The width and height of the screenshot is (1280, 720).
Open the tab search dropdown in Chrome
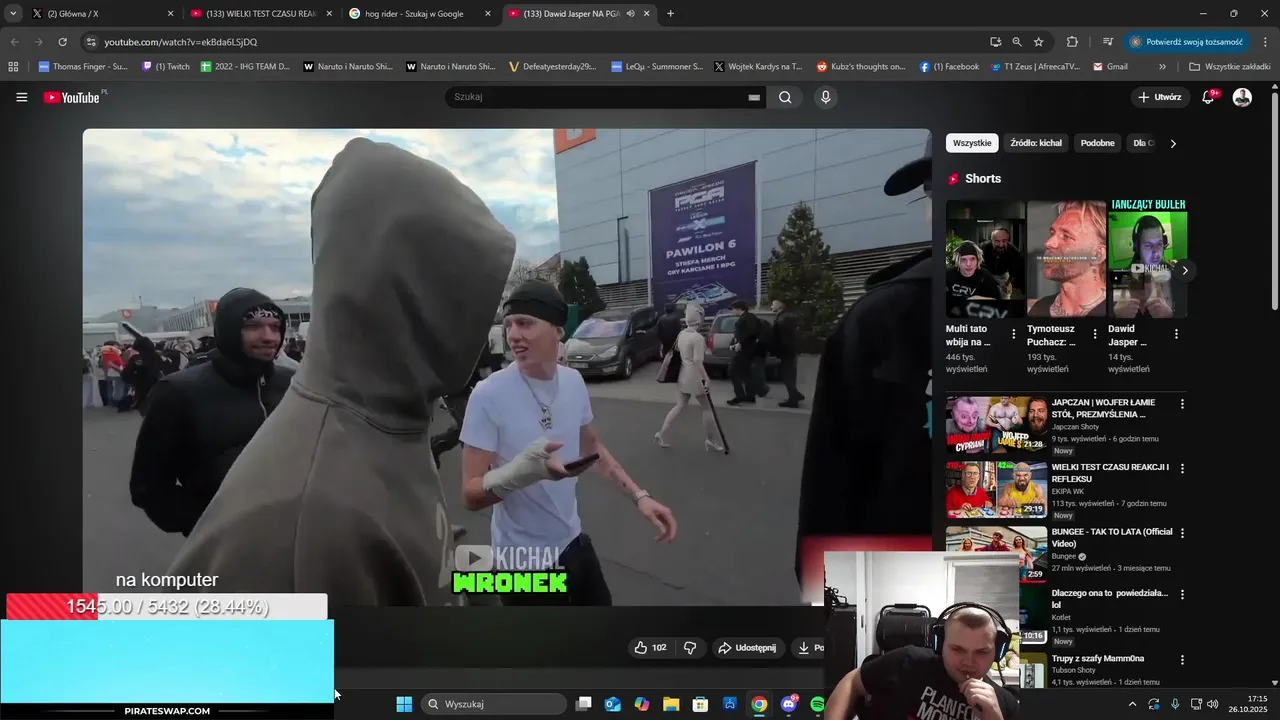tap(13, 14)
